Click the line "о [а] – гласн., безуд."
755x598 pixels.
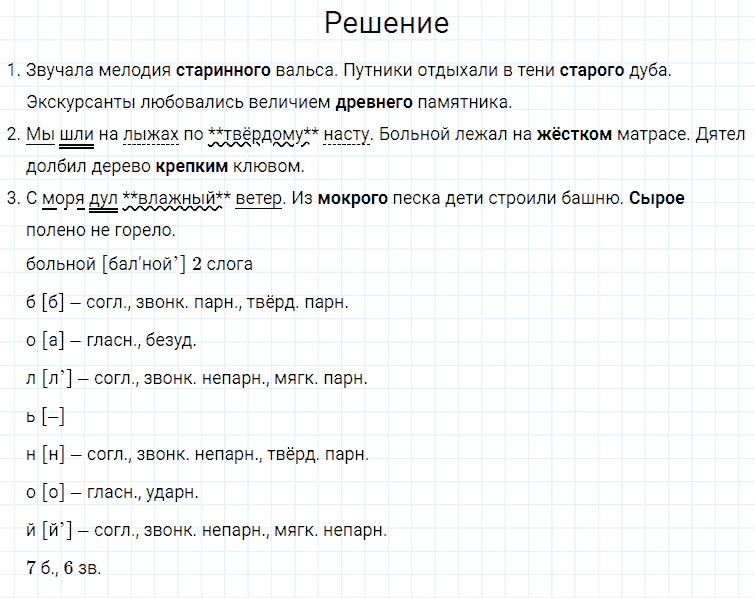(x=111, y=340)
